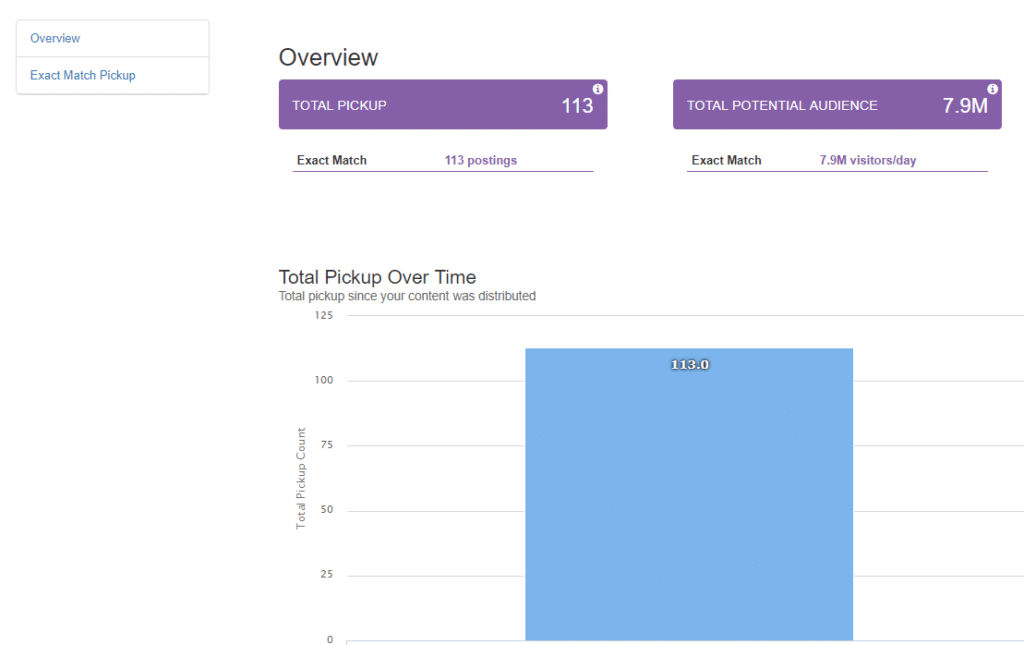The height and width of the screenshot is (645, 1024).
Task: Click the 113 value in Total Pickup card
Action: [x=577, y=106]
